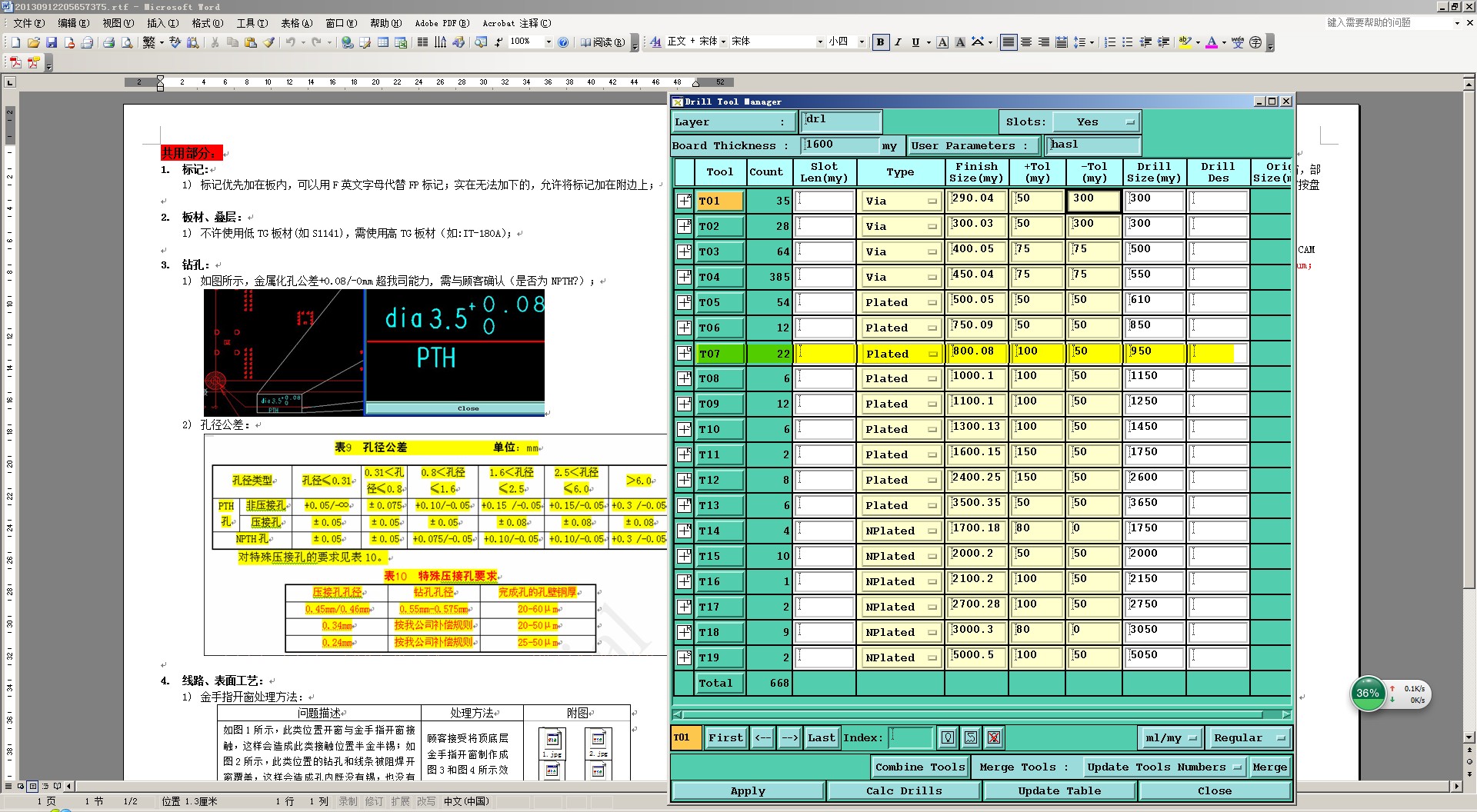The height and width of the screenshot is (812, 1477).
Task: Open the Adobe PDF(B) menu
Action: click(442, 23)
